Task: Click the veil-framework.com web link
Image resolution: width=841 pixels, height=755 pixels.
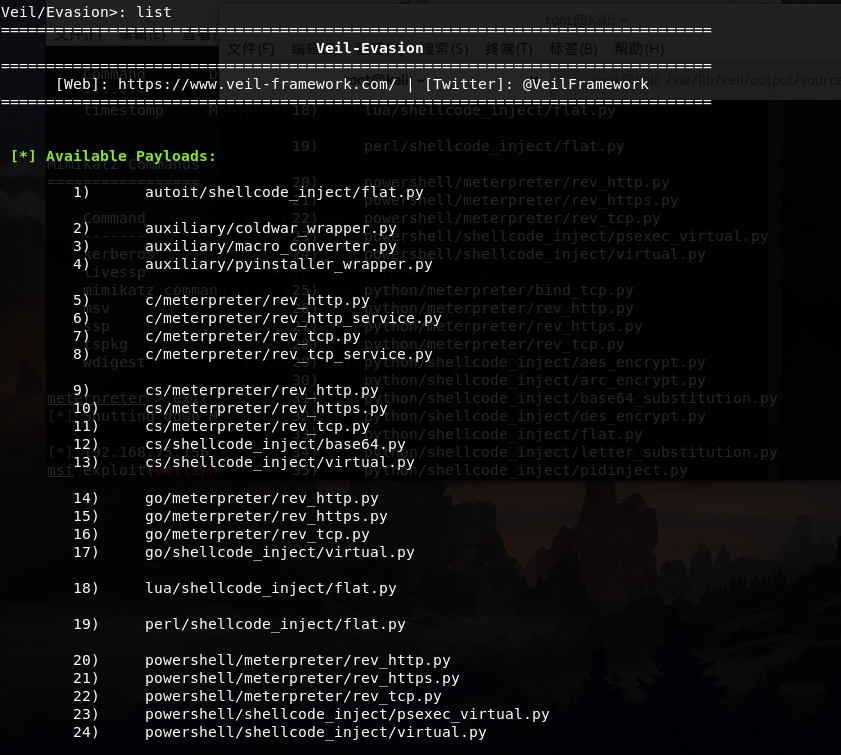Action: 256,84
